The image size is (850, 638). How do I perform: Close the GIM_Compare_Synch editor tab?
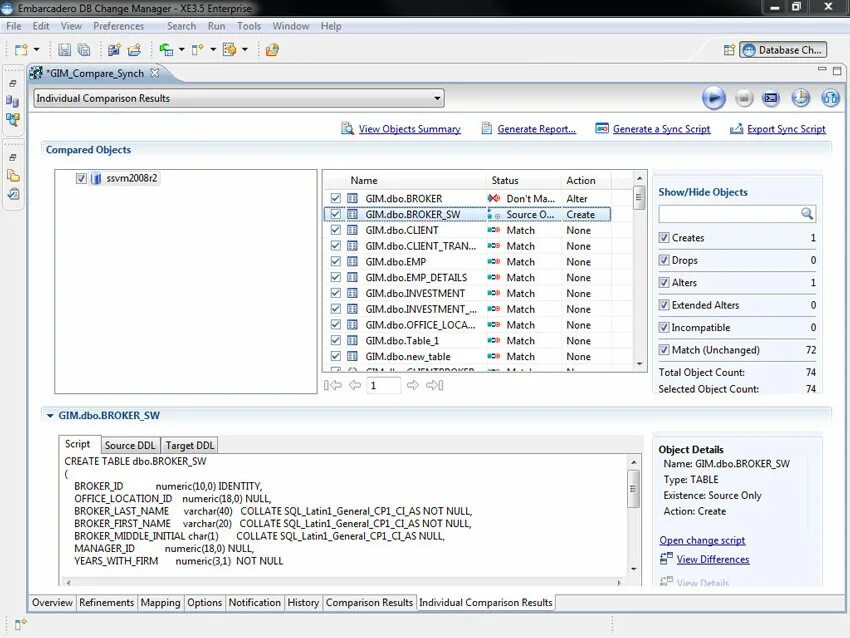coord(154,72)
